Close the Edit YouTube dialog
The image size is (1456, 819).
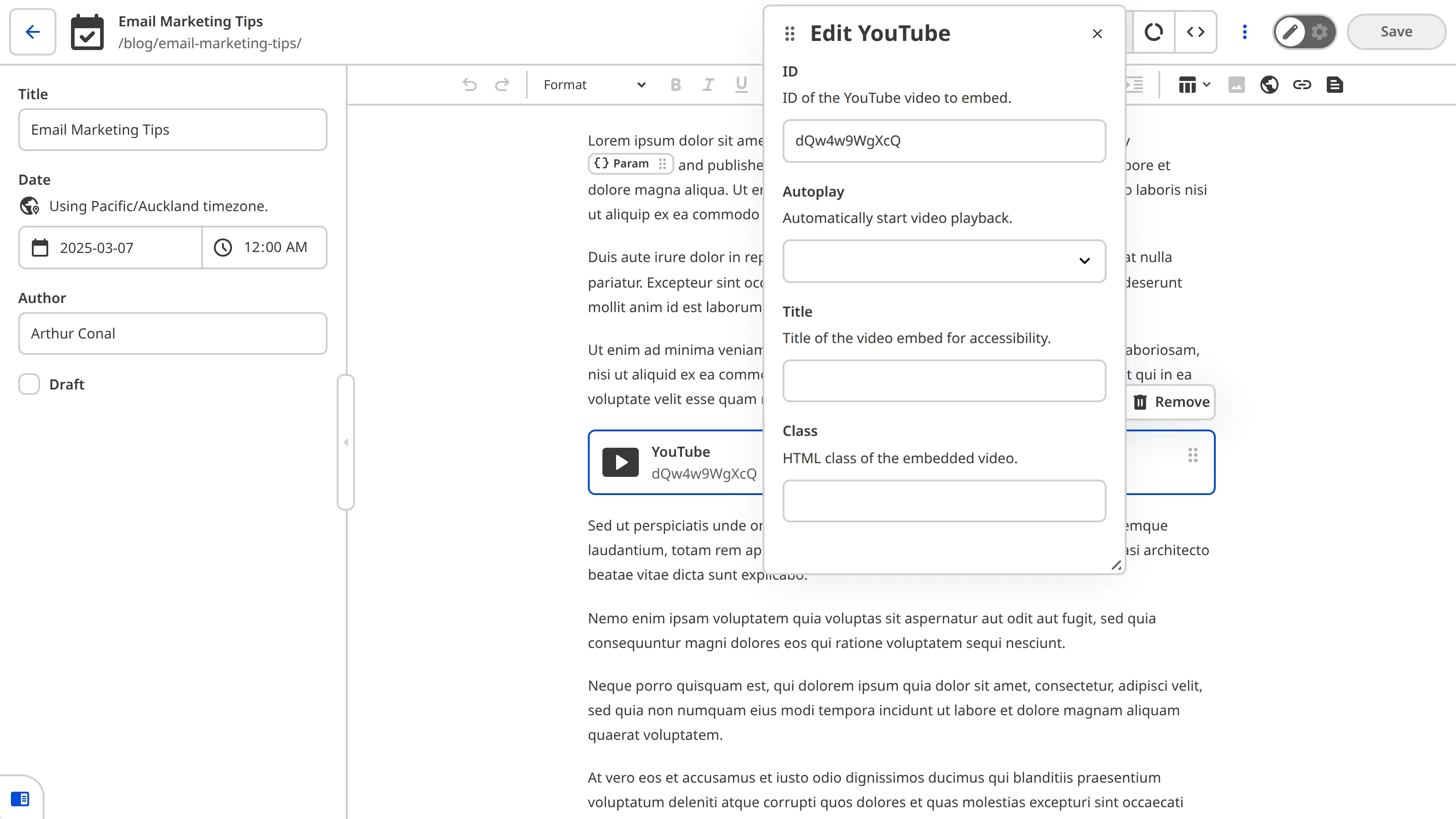pos(1097,33)
